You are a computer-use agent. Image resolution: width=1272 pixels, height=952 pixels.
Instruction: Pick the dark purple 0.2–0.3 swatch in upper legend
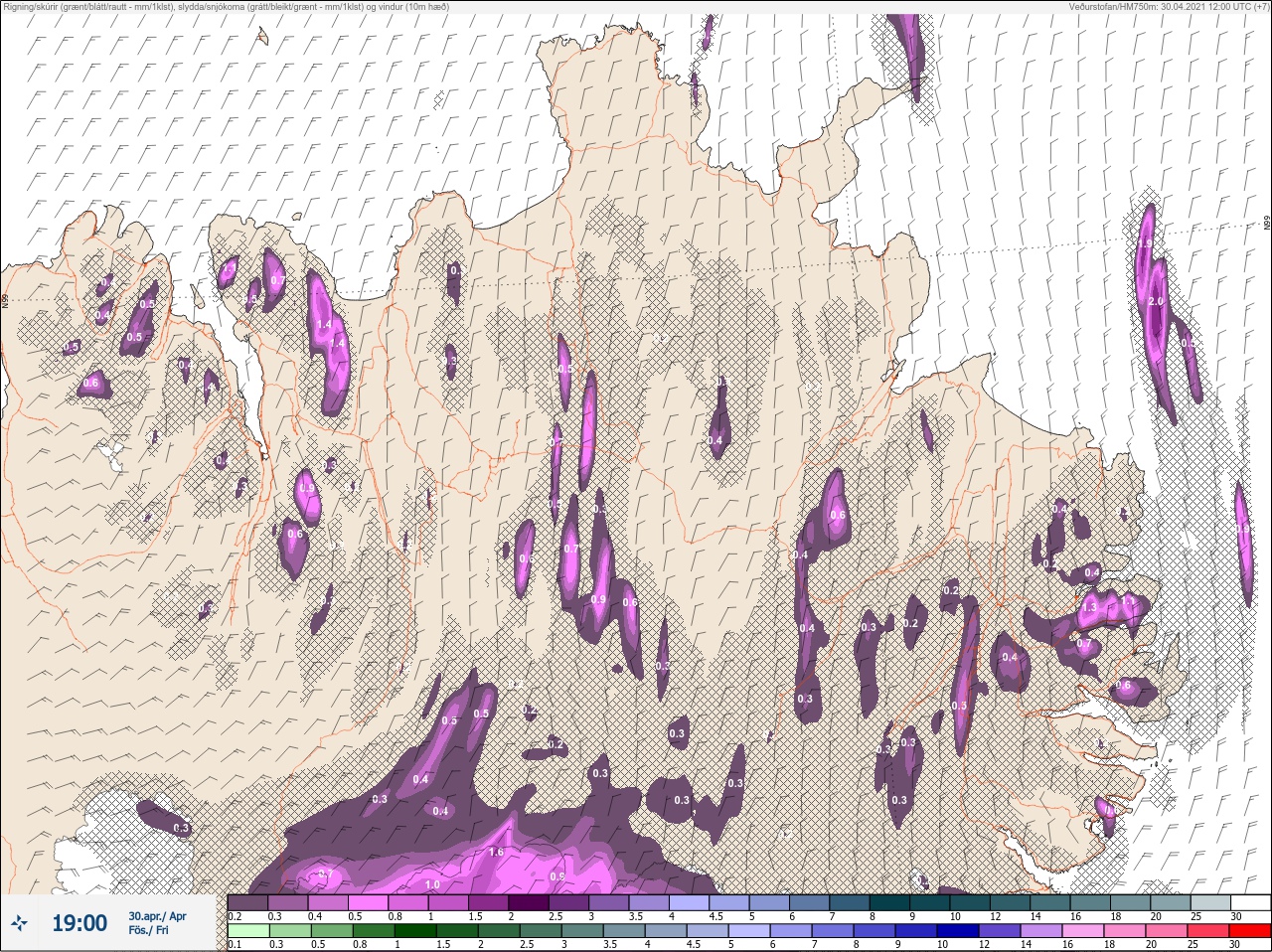click(x=247, y=903)
